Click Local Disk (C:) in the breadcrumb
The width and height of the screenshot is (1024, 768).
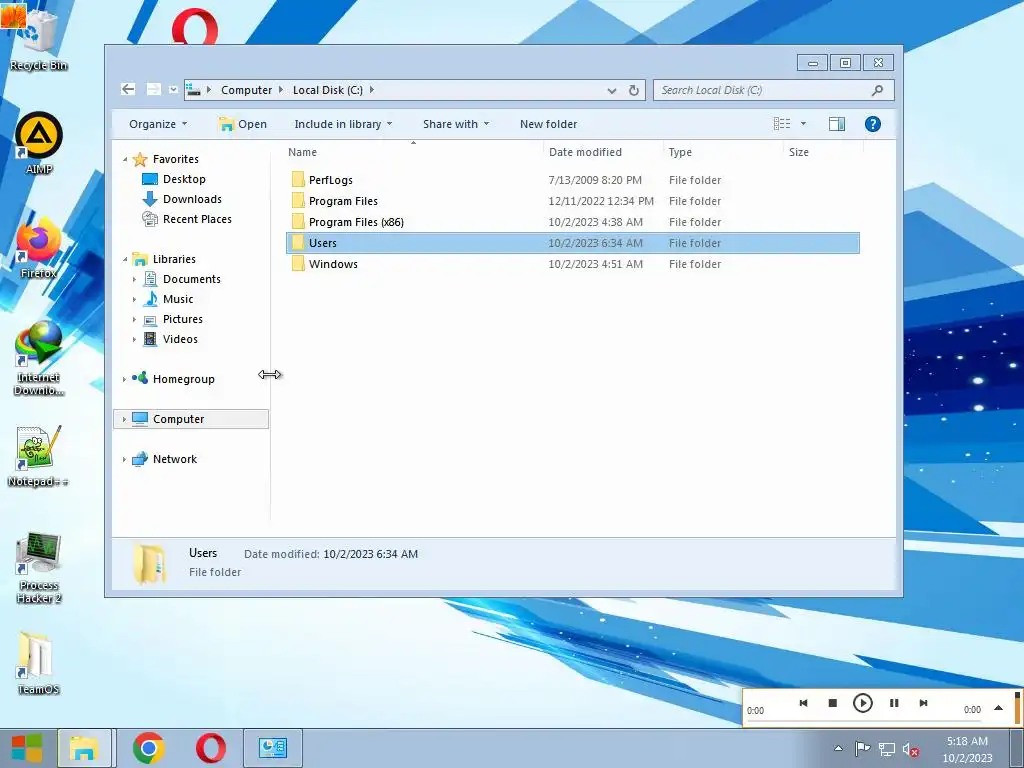[328, 90]
